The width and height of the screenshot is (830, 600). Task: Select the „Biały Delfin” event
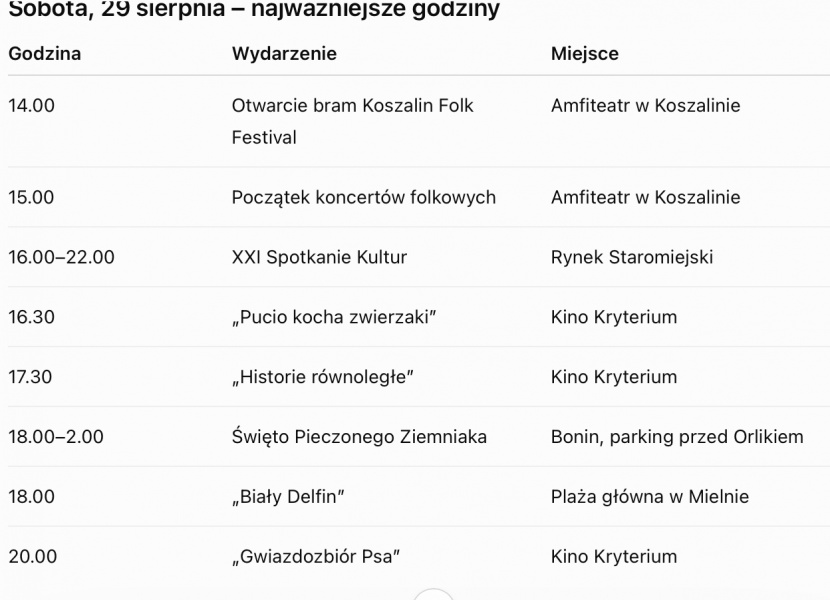(287, 496)
